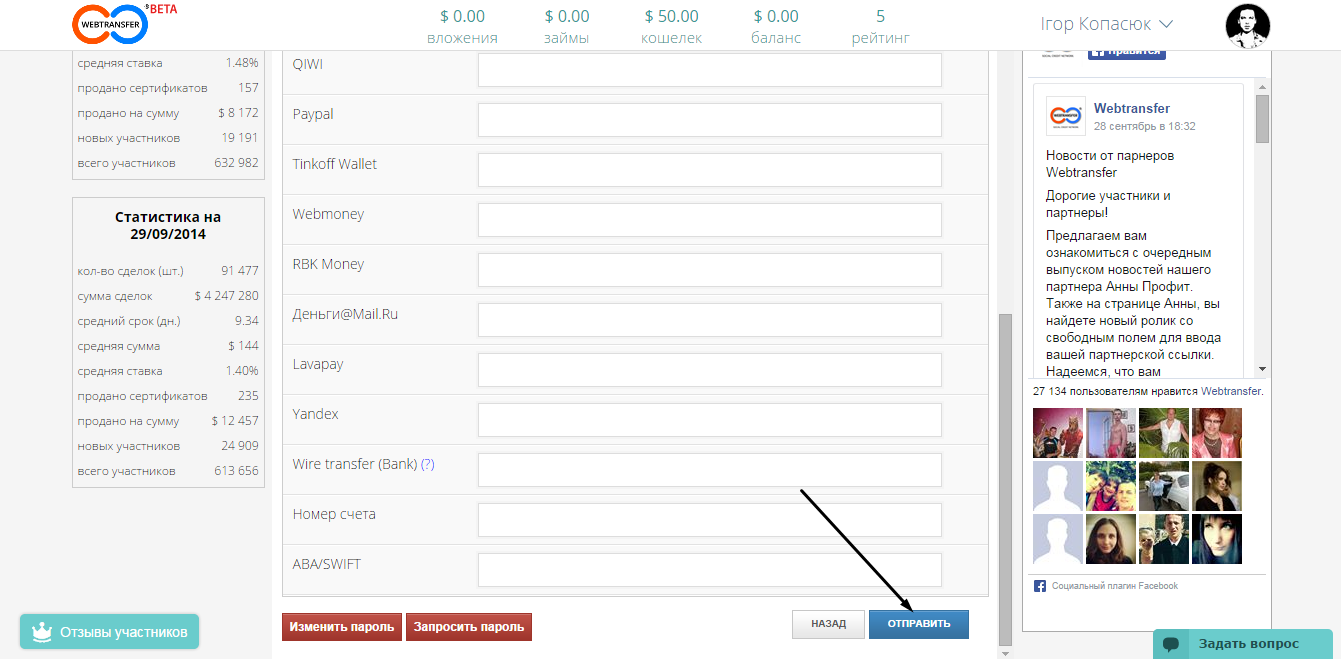Image resolution: width=1341 pixels, height=659 pixels.
Task: Click the НАЗАД back button
Action: pyautogui.click(x=828, y=624)
